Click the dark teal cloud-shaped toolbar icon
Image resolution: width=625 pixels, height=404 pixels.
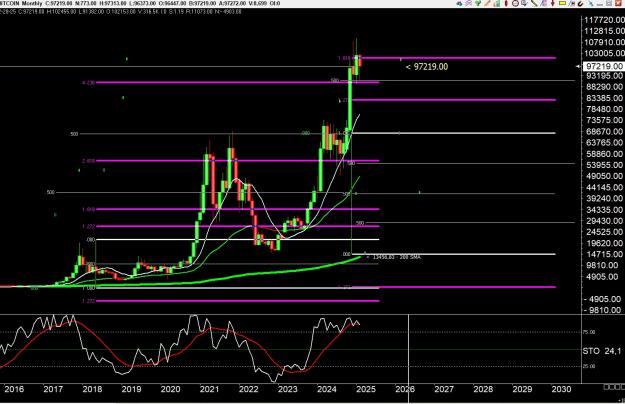(x=459, y=4)
